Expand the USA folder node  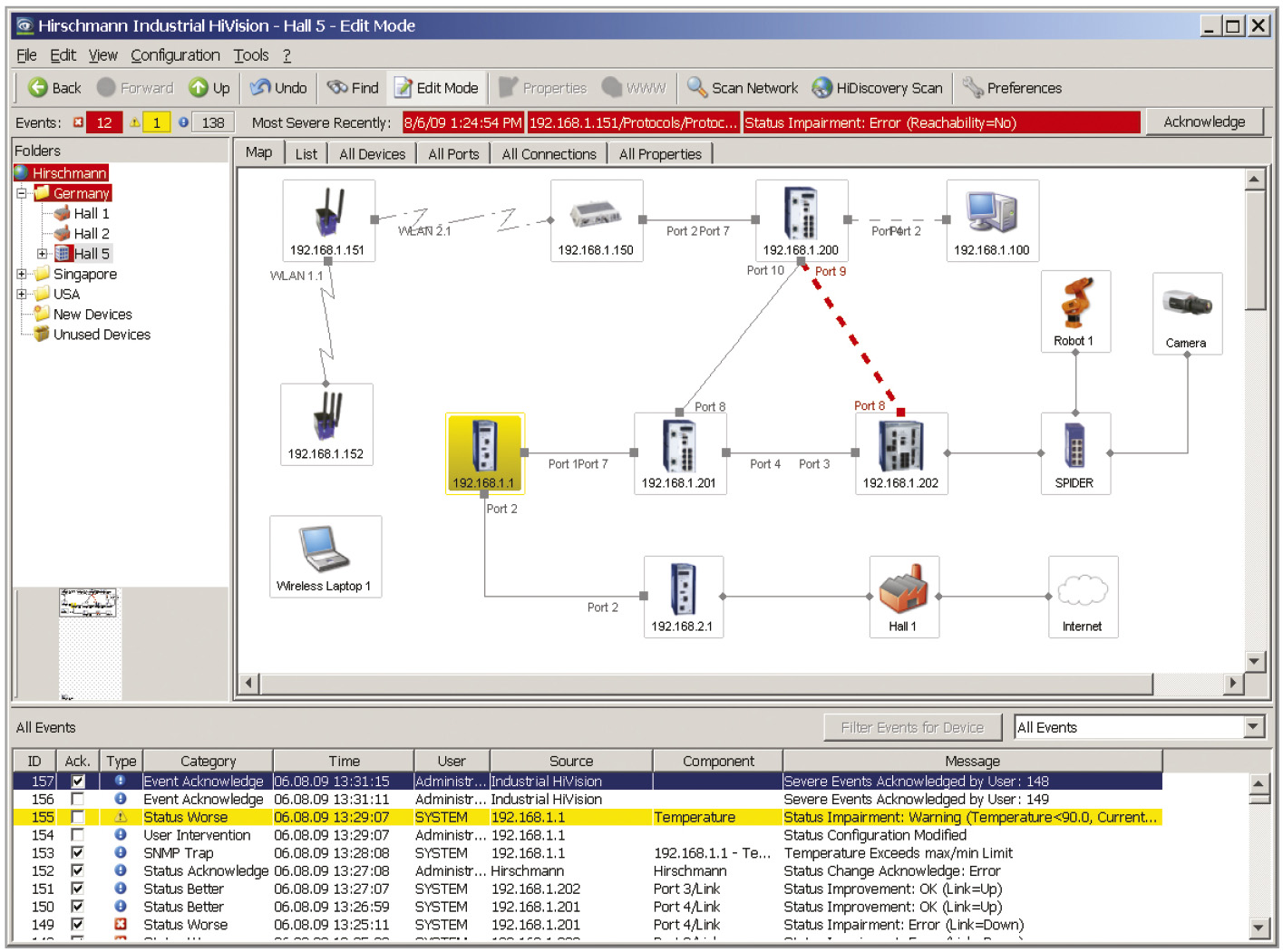(x=22, y=294)
